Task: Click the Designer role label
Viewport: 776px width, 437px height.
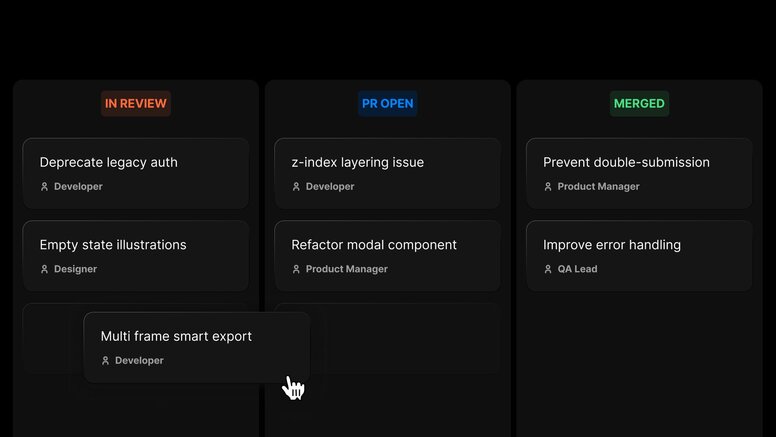Action: (x=78, y=269)
